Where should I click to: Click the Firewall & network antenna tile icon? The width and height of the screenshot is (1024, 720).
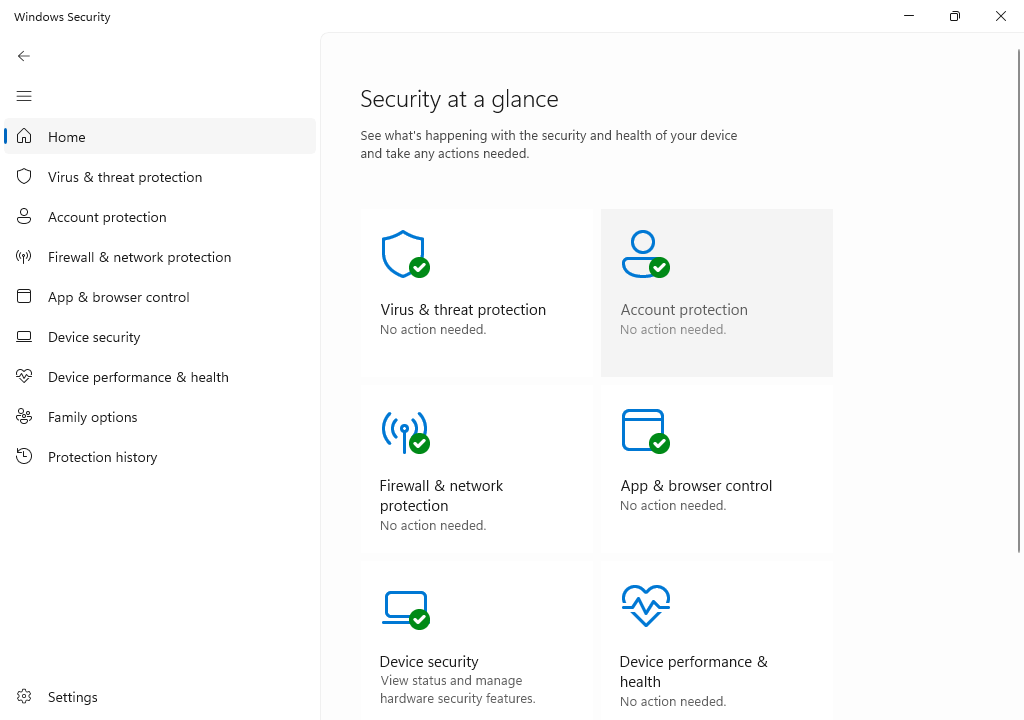pos(404,431)
